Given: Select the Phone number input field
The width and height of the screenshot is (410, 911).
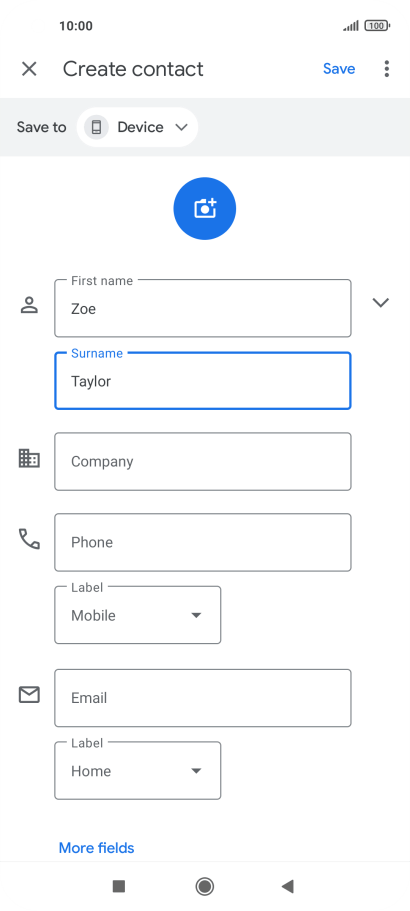Looking at the screenshot, I should pos(203,542).
